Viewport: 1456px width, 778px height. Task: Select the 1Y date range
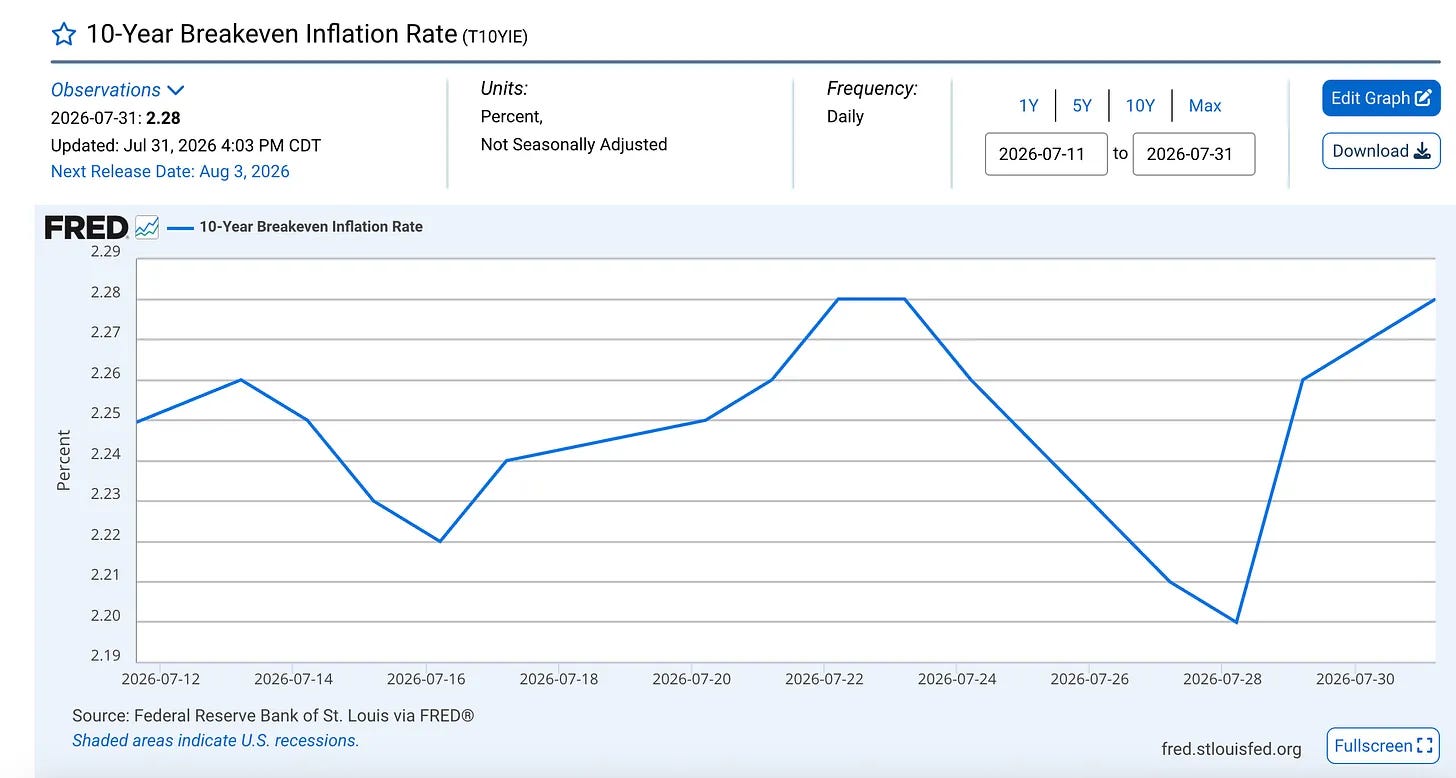tap(1028, 105)
